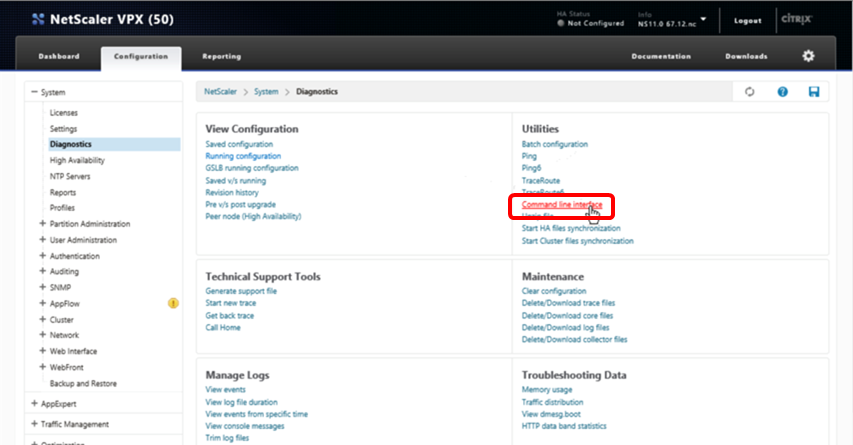
Task: Open Saved configuration link
Action: tap(239, 144)
